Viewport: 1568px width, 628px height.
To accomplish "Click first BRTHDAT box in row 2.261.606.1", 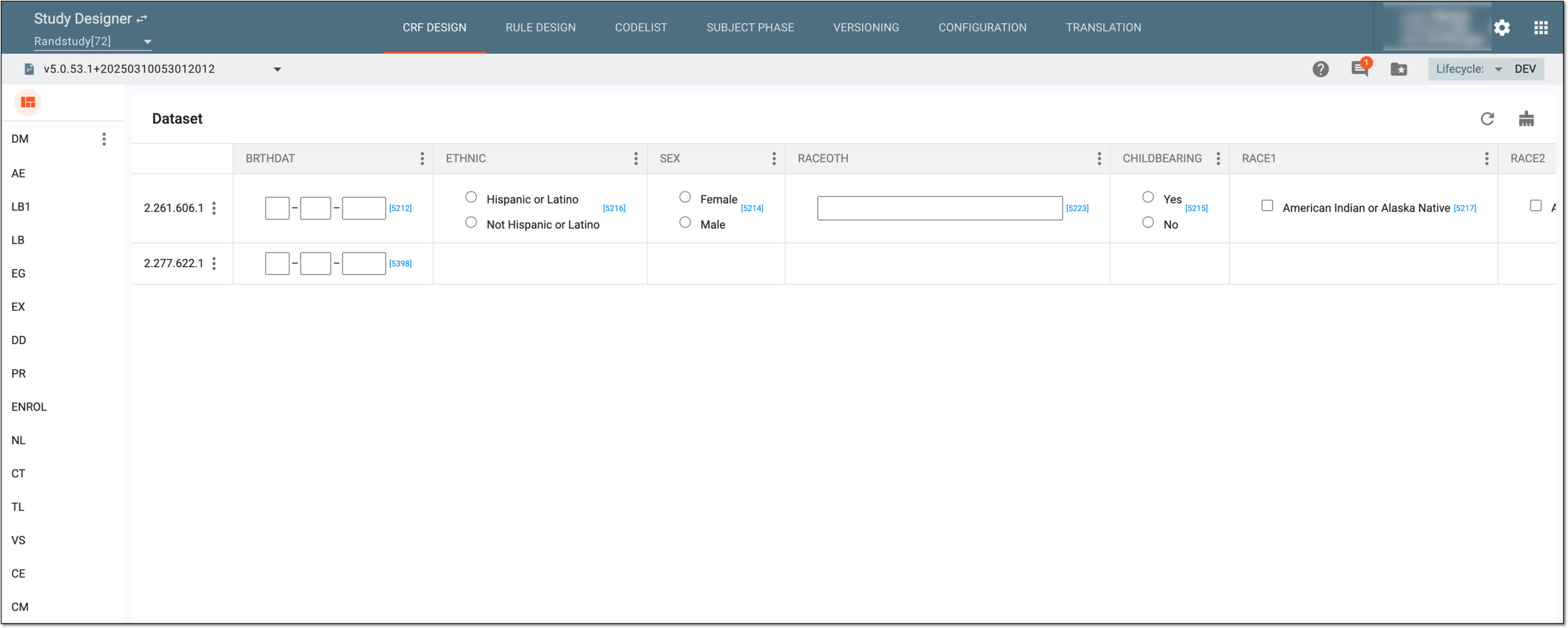I will (277, 208).
